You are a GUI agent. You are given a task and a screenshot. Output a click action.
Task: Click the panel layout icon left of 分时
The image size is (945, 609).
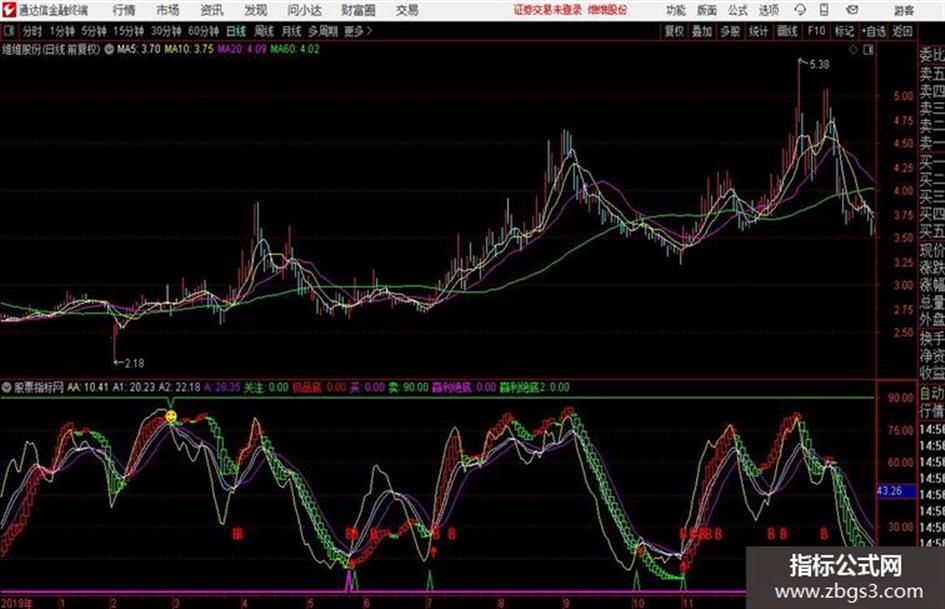pos(8,31)
